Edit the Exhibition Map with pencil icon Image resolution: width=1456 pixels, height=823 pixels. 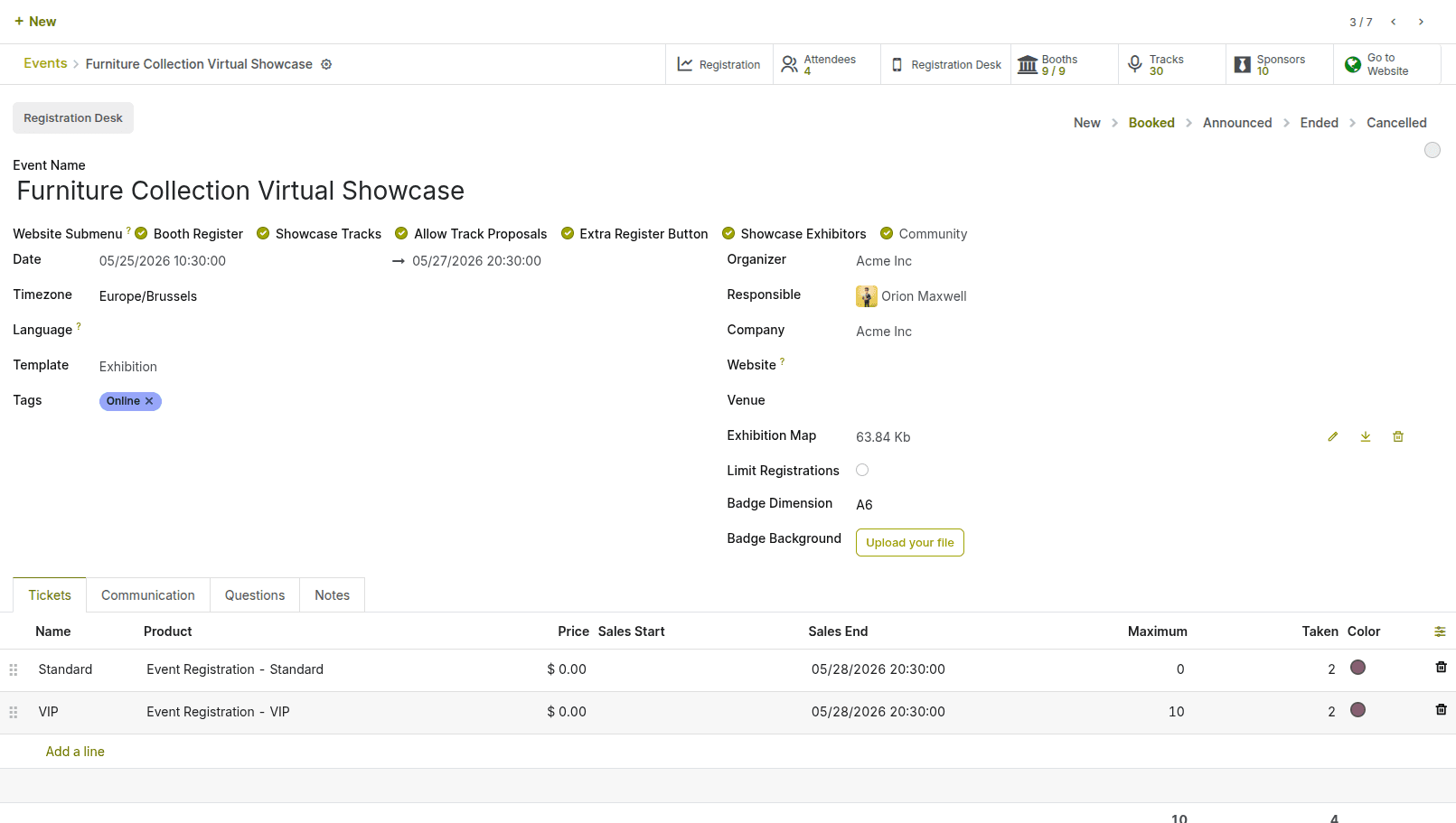[x=1332, y=436]
